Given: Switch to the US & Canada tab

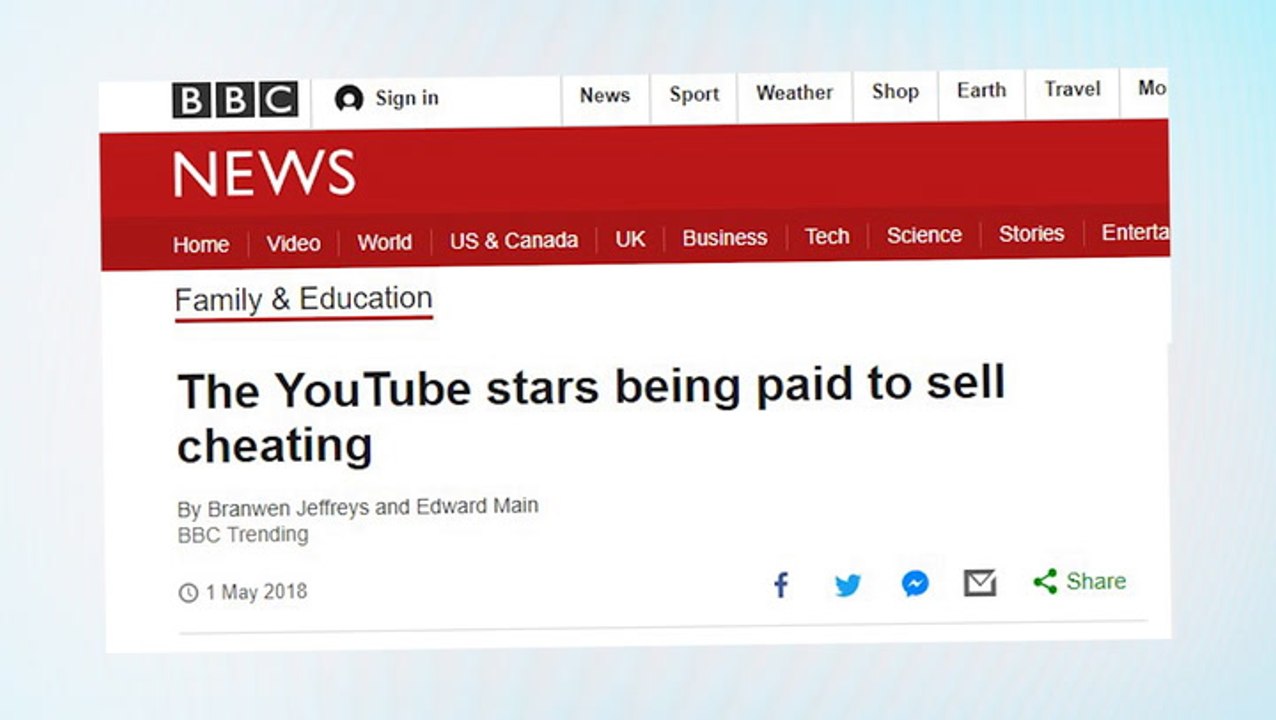Looking at the screenshot, I should (513, 241).
